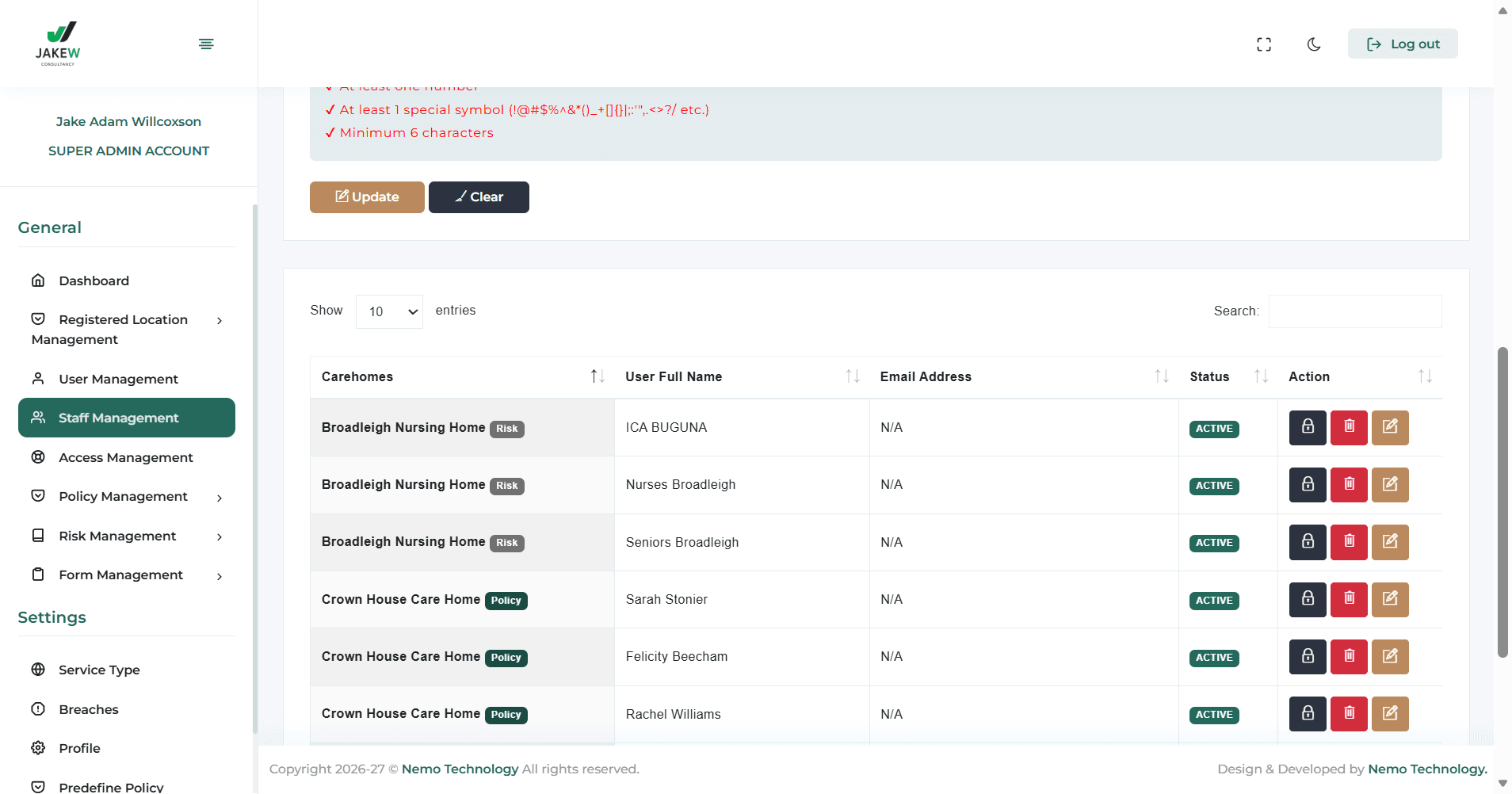Click Jake Adam Willcoxson user name
Image resolution: width=1512 pixels, height=794 pixels.
pos(128,121)
